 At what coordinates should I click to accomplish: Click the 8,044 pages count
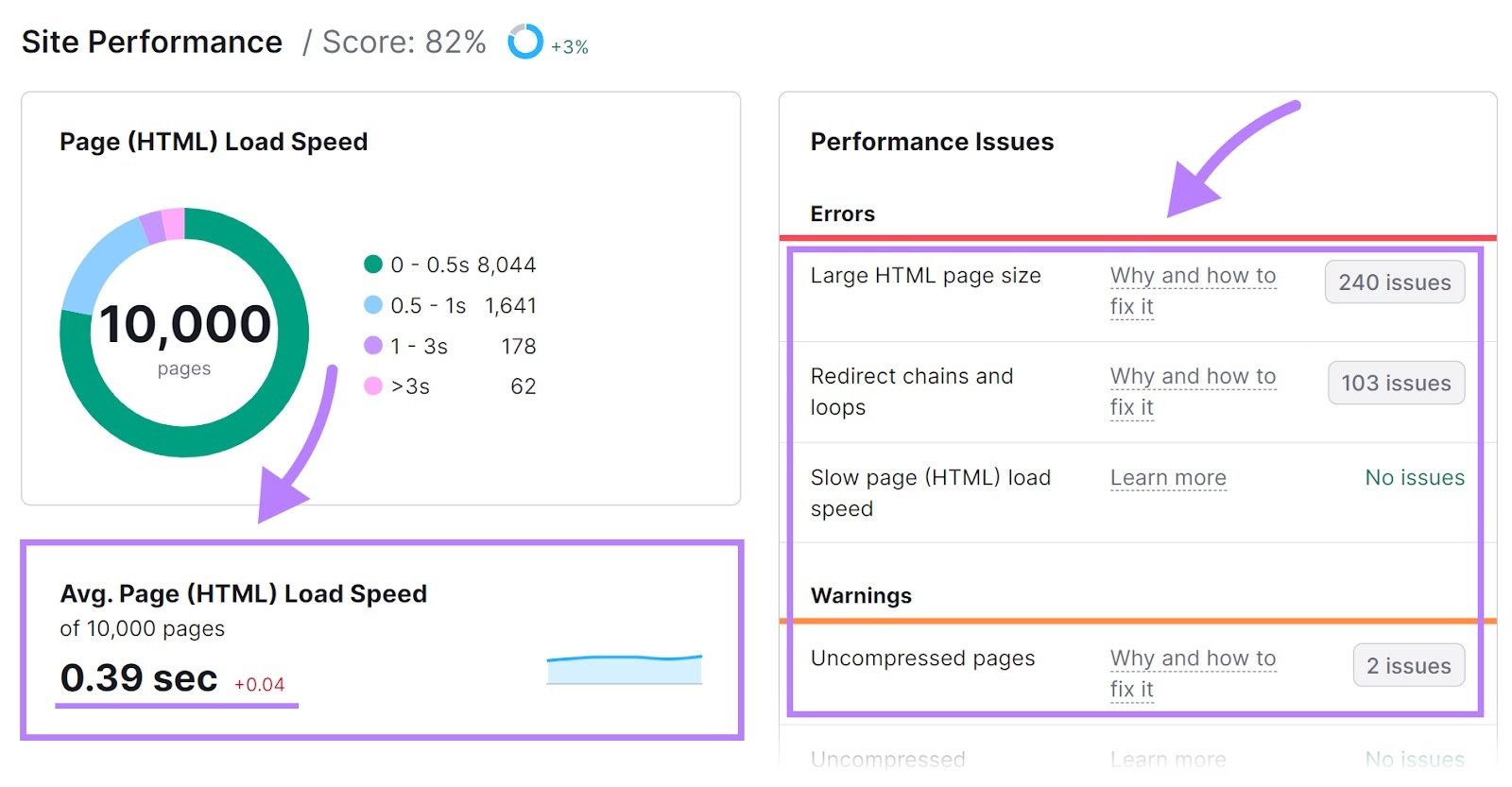pyautogui.click(x=507, y=265)
